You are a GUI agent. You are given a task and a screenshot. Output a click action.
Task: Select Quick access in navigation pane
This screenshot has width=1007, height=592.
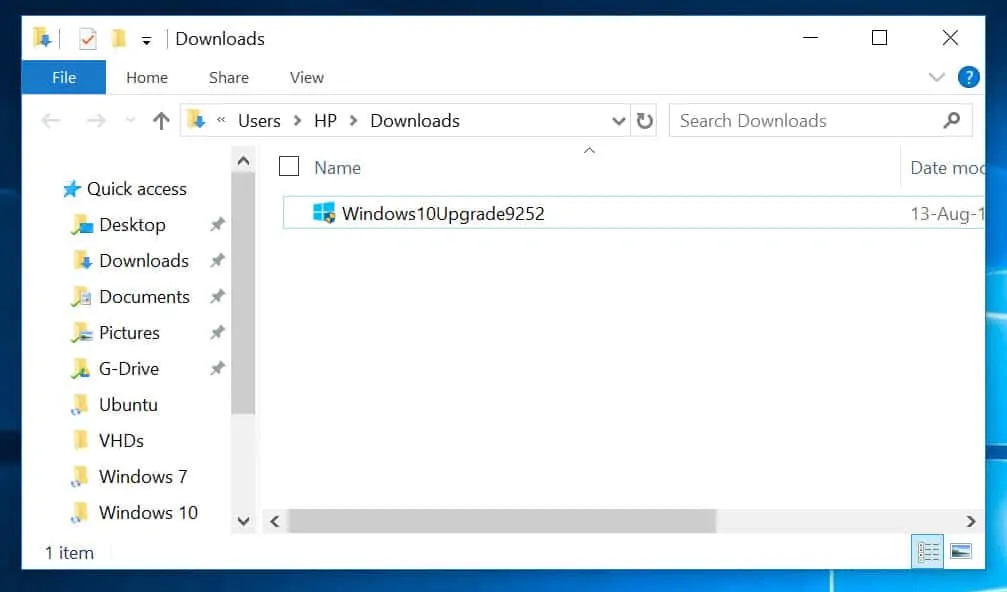point(136,189)
